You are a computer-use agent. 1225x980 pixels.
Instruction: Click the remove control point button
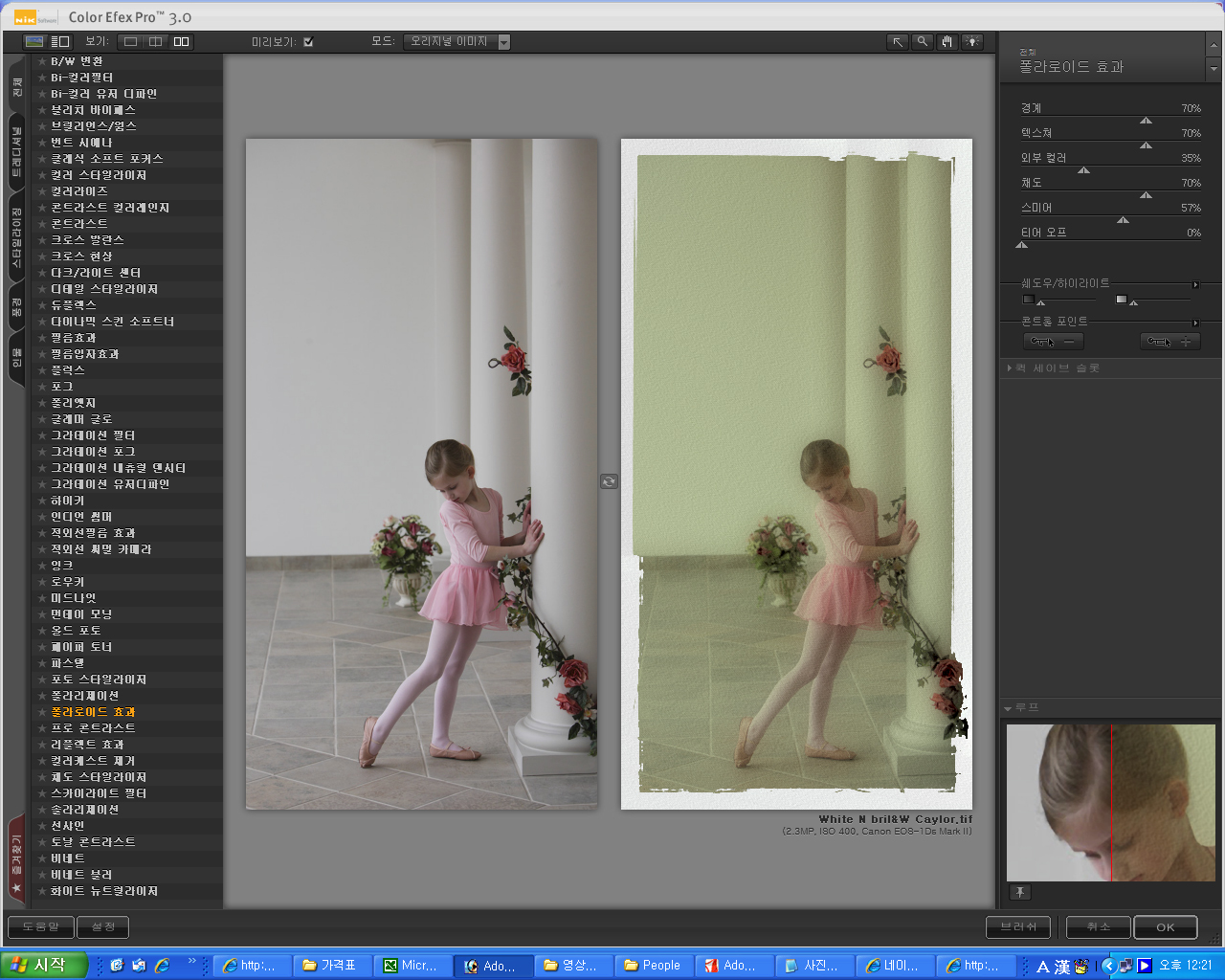point(1053,342)
